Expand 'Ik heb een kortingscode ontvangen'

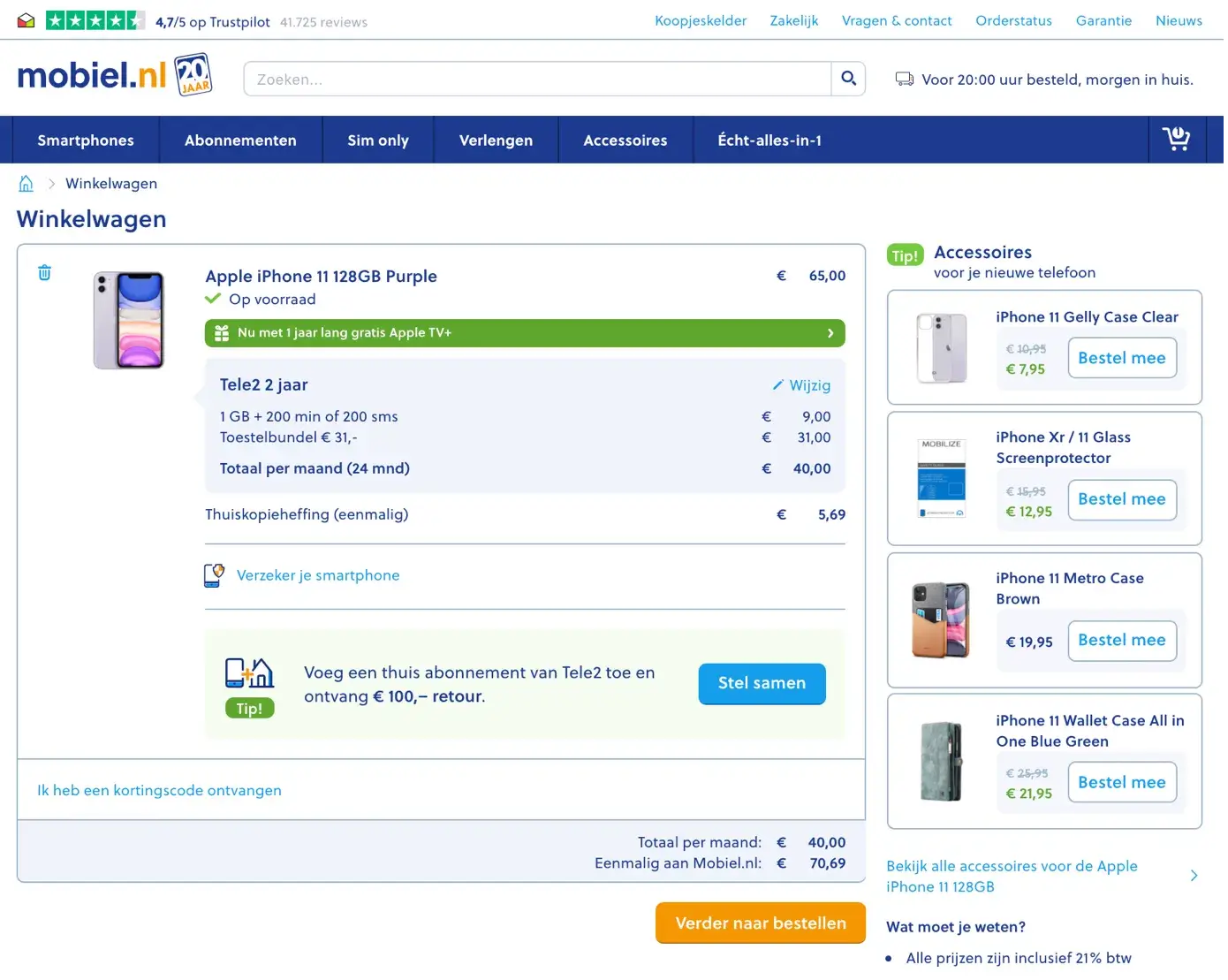159,790
